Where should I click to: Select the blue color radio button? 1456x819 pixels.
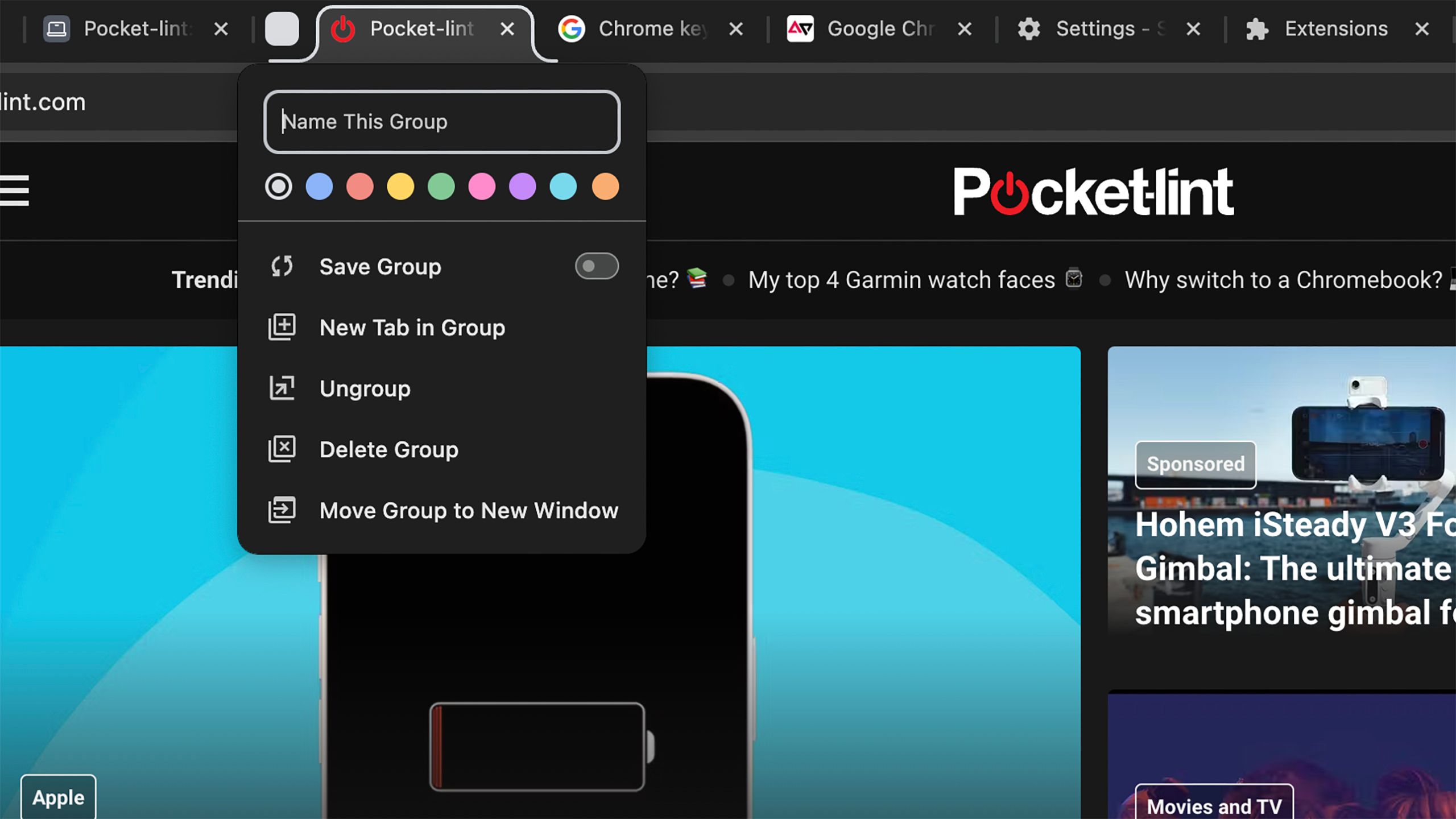(319, 187)
